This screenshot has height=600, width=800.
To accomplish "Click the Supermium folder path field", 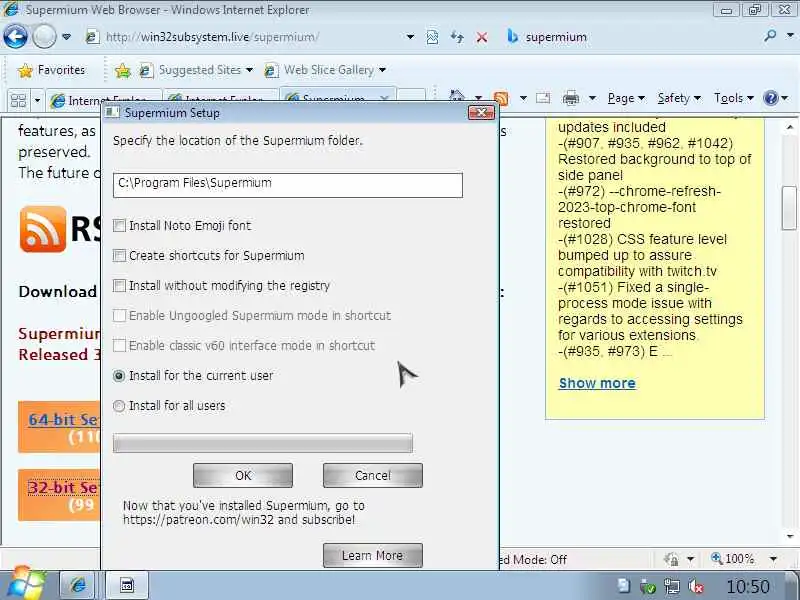I will tap(288, 185).
